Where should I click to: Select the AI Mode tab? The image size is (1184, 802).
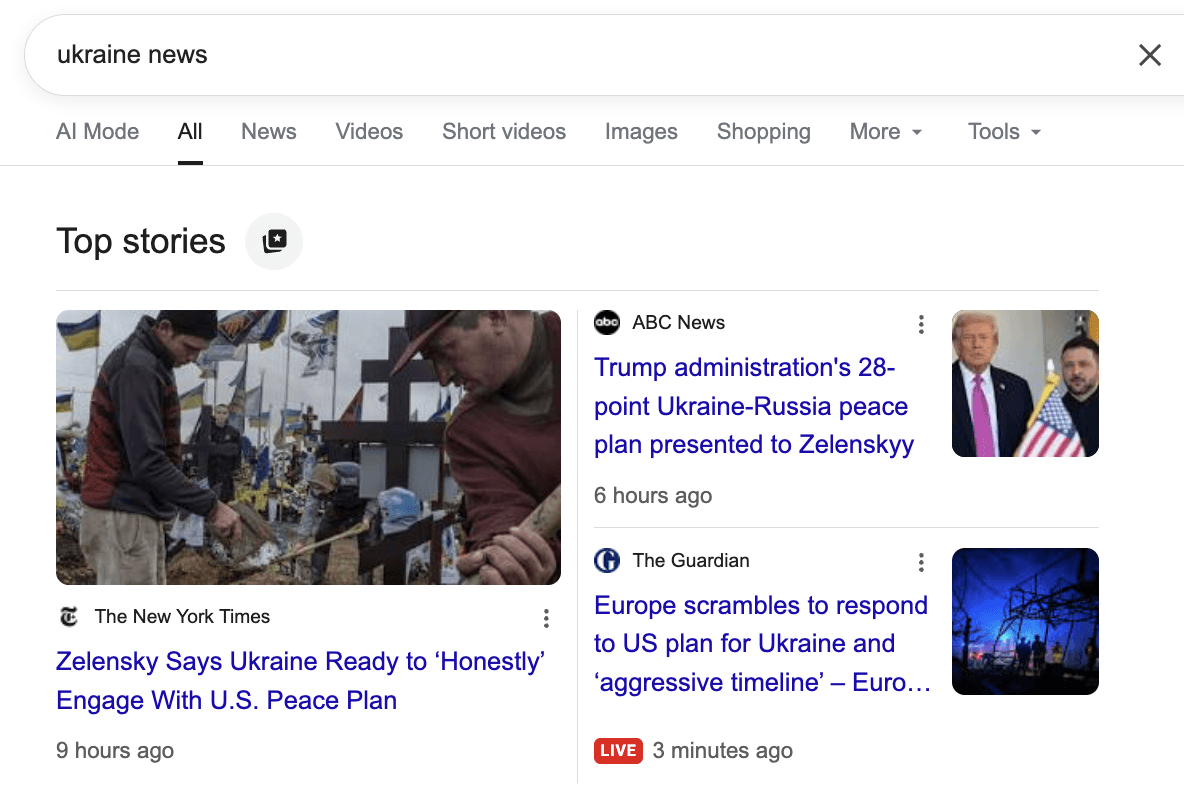(x=97, y=131)
